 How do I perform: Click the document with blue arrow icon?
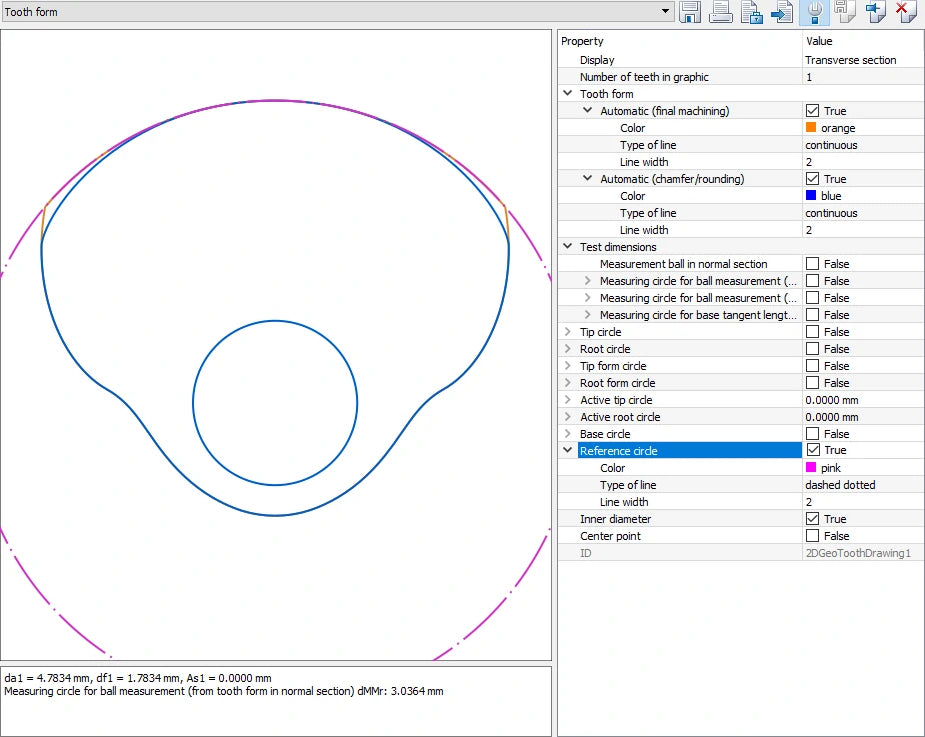tap(783, 12)
